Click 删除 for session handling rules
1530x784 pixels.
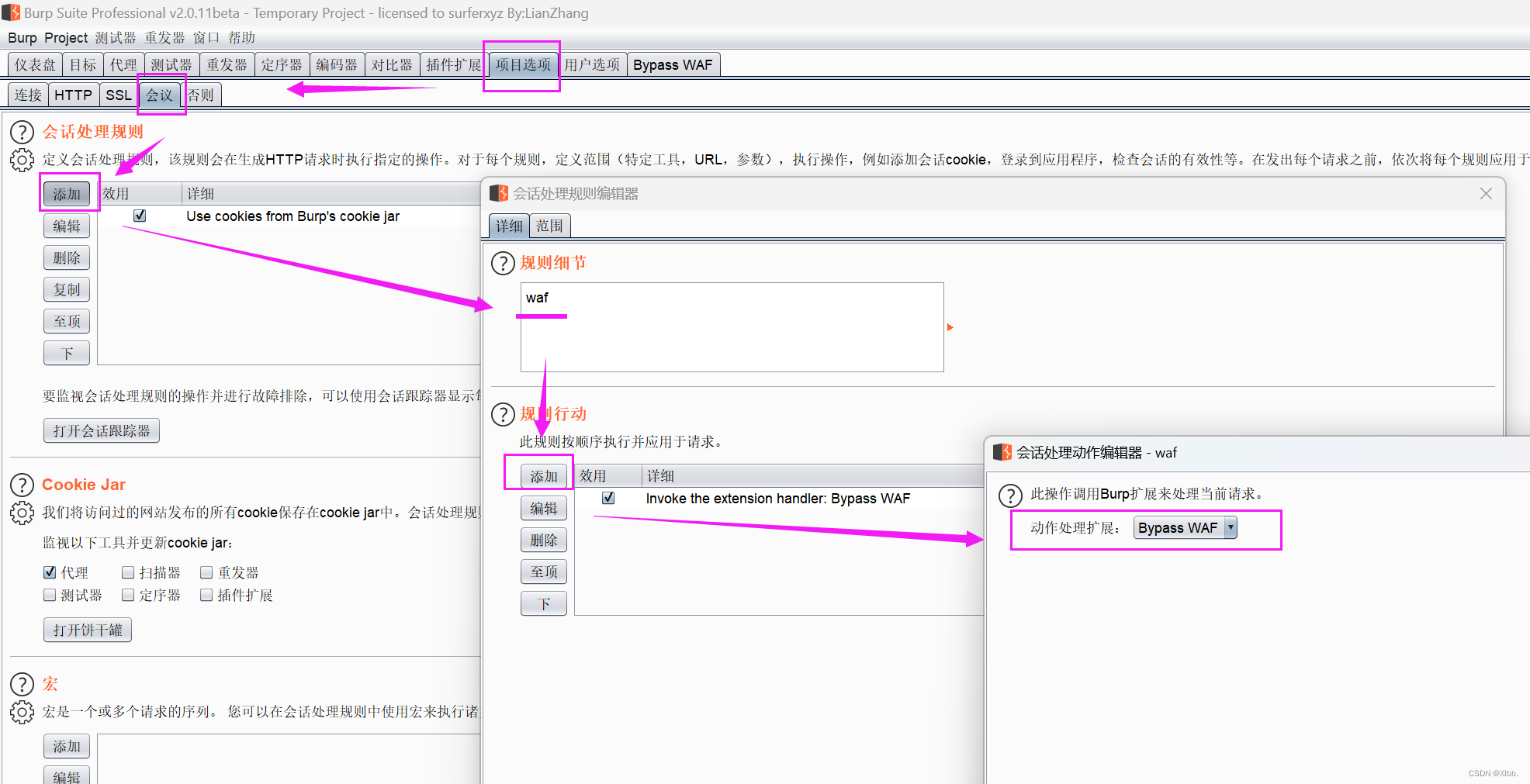coord(67,257)
